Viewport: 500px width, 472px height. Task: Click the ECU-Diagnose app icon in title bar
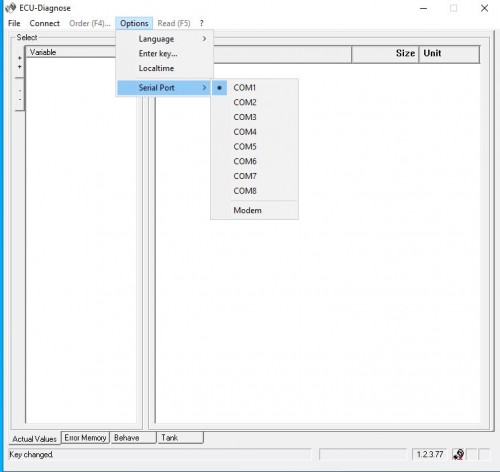pyautogui.click(x=11, y=8)
